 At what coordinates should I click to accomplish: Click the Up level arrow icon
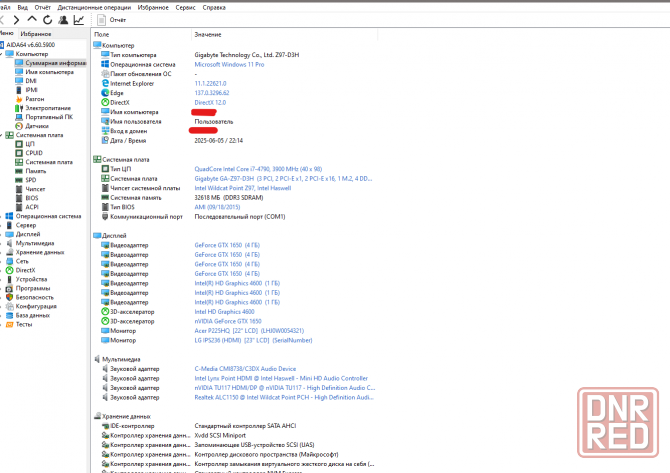pos(32,19)
